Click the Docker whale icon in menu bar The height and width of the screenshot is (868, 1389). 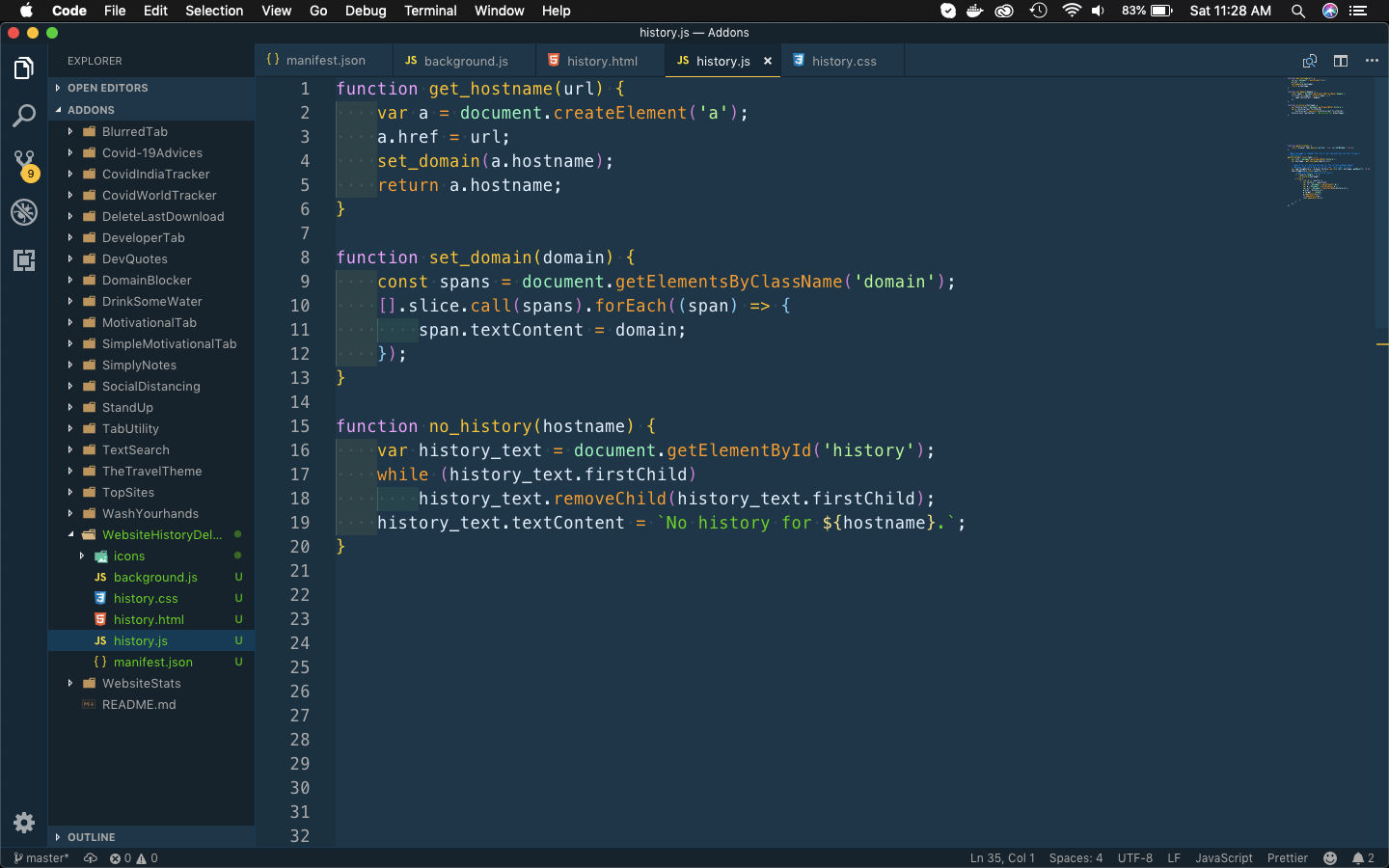pos(975,11)
